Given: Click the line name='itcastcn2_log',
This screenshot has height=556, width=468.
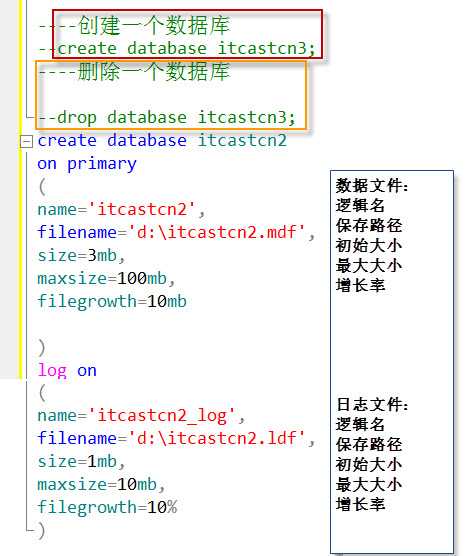Looking at the screenshot, I should click(141, 416).
